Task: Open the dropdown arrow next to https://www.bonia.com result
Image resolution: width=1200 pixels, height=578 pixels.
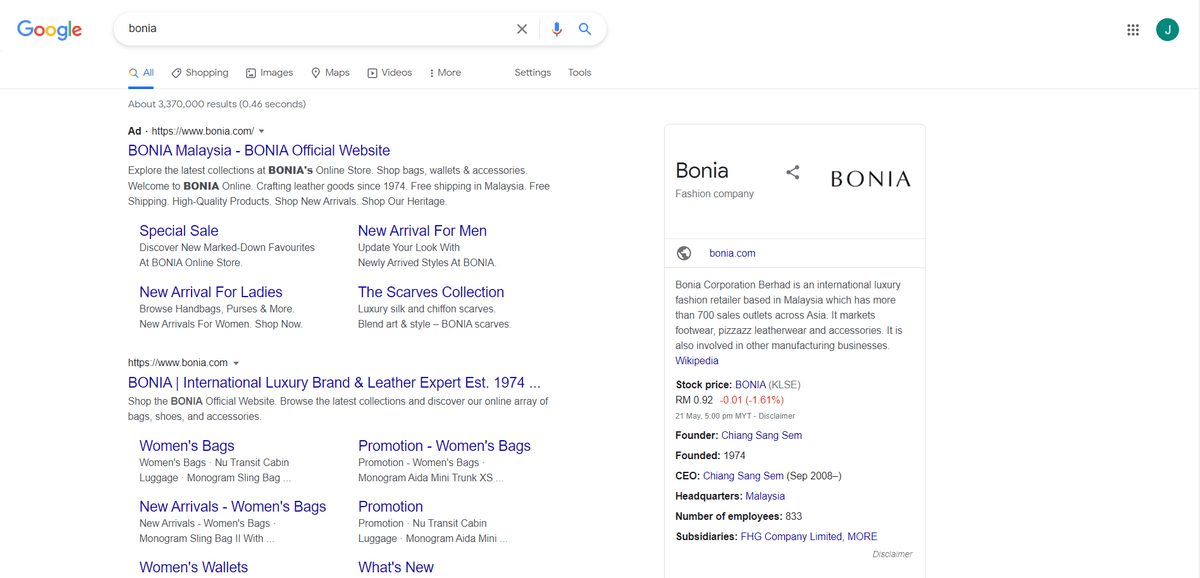Action: coord(236,362)
